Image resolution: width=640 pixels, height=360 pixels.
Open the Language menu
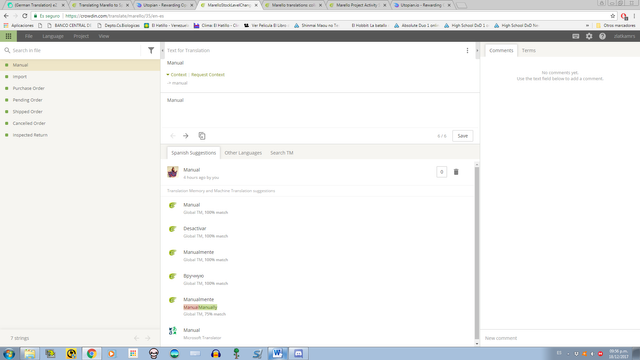[x=53, y=36]
